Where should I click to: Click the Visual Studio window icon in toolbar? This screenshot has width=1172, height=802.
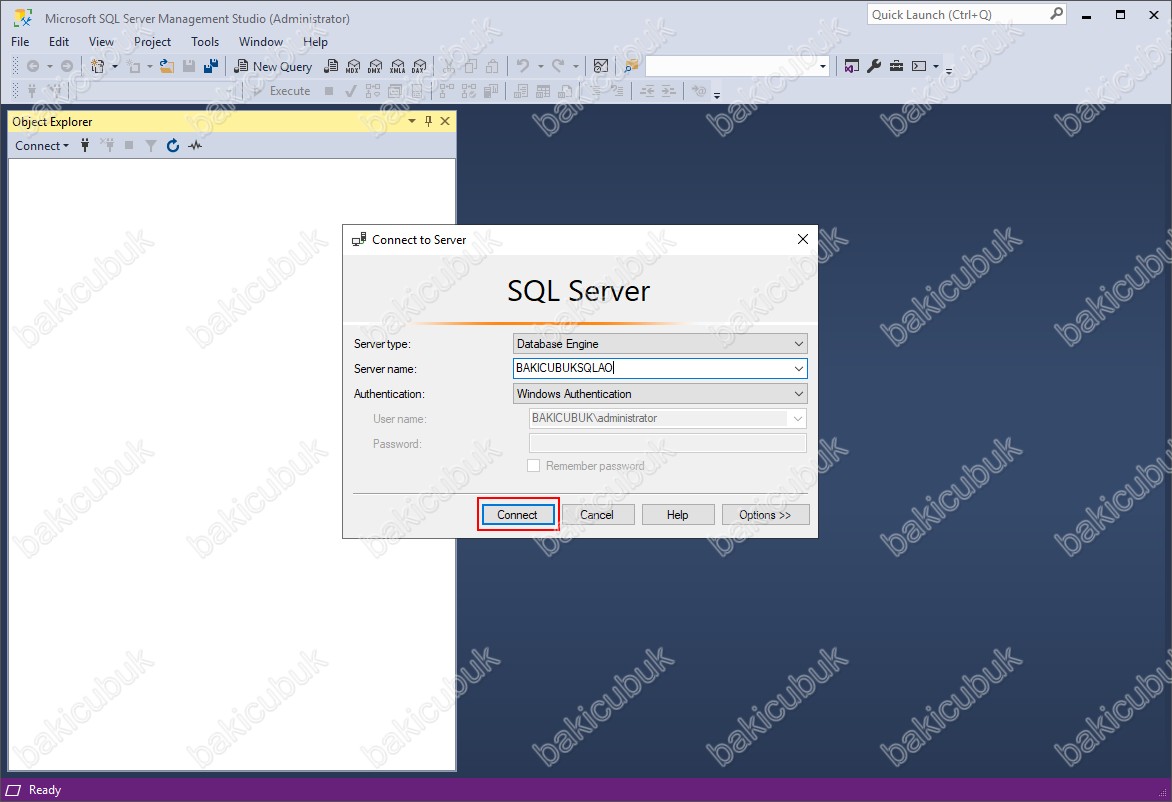pyautogui.click(x=851, y=67)
